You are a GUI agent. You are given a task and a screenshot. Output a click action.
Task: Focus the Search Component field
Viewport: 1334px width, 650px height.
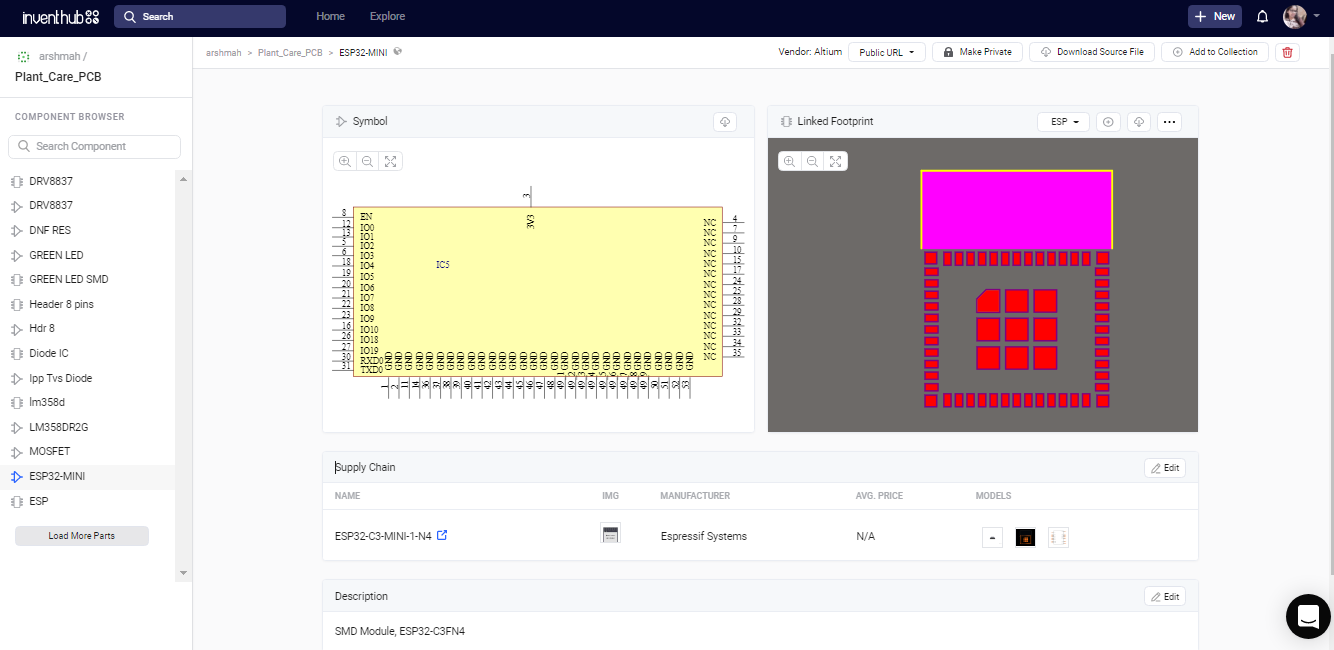pos(94,146)
